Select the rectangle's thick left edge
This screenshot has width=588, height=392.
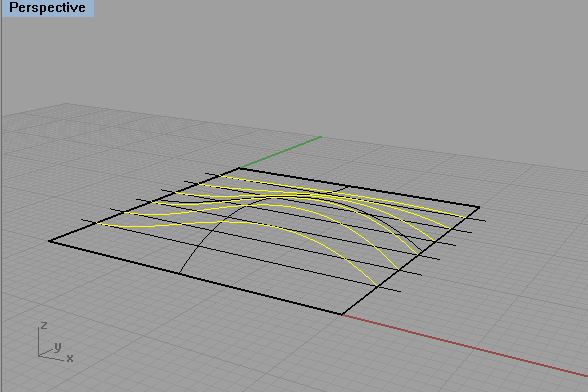coord(144,204)
